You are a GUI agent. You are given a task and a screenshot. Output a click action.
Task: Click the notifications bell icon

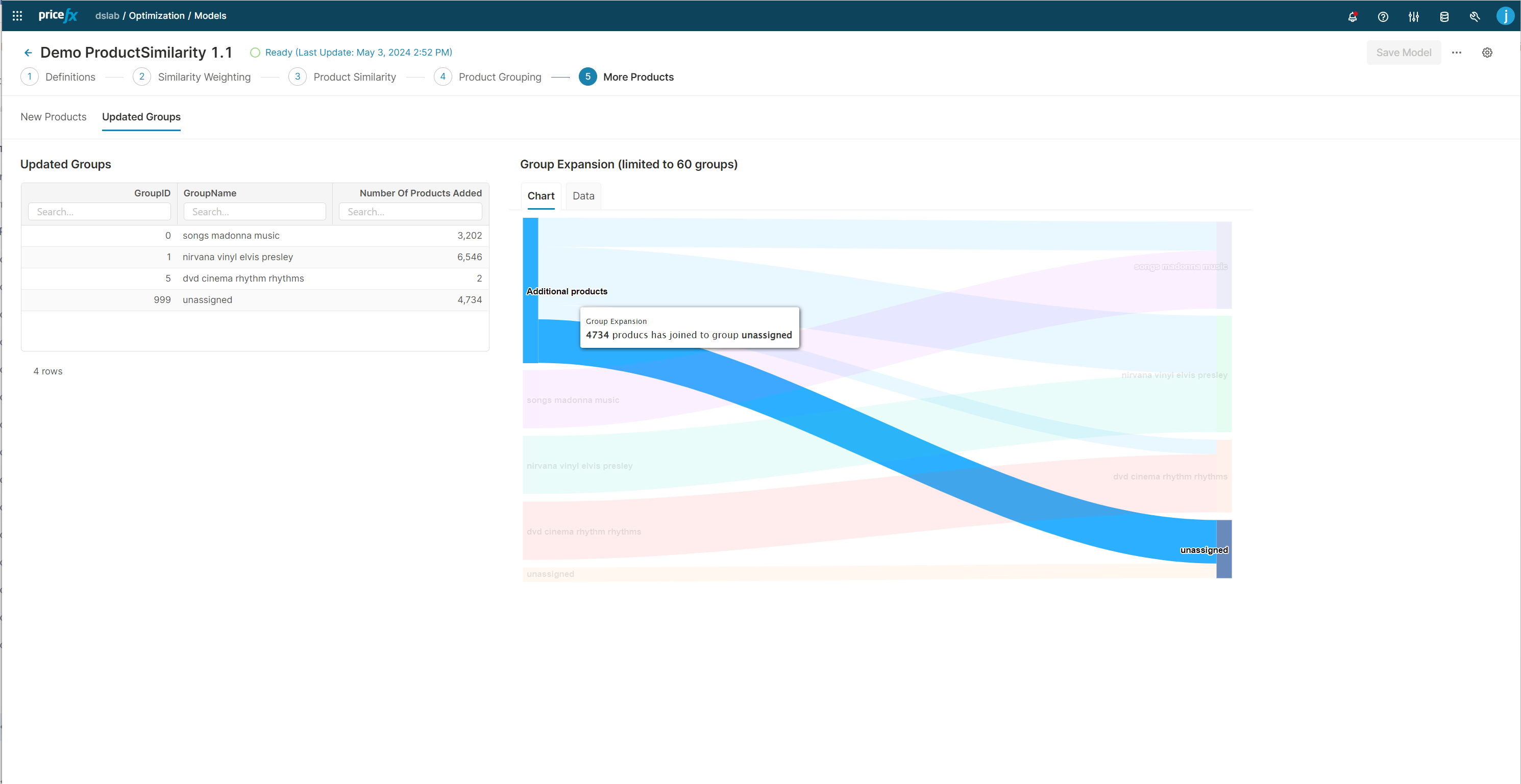tap(1352, 16)
